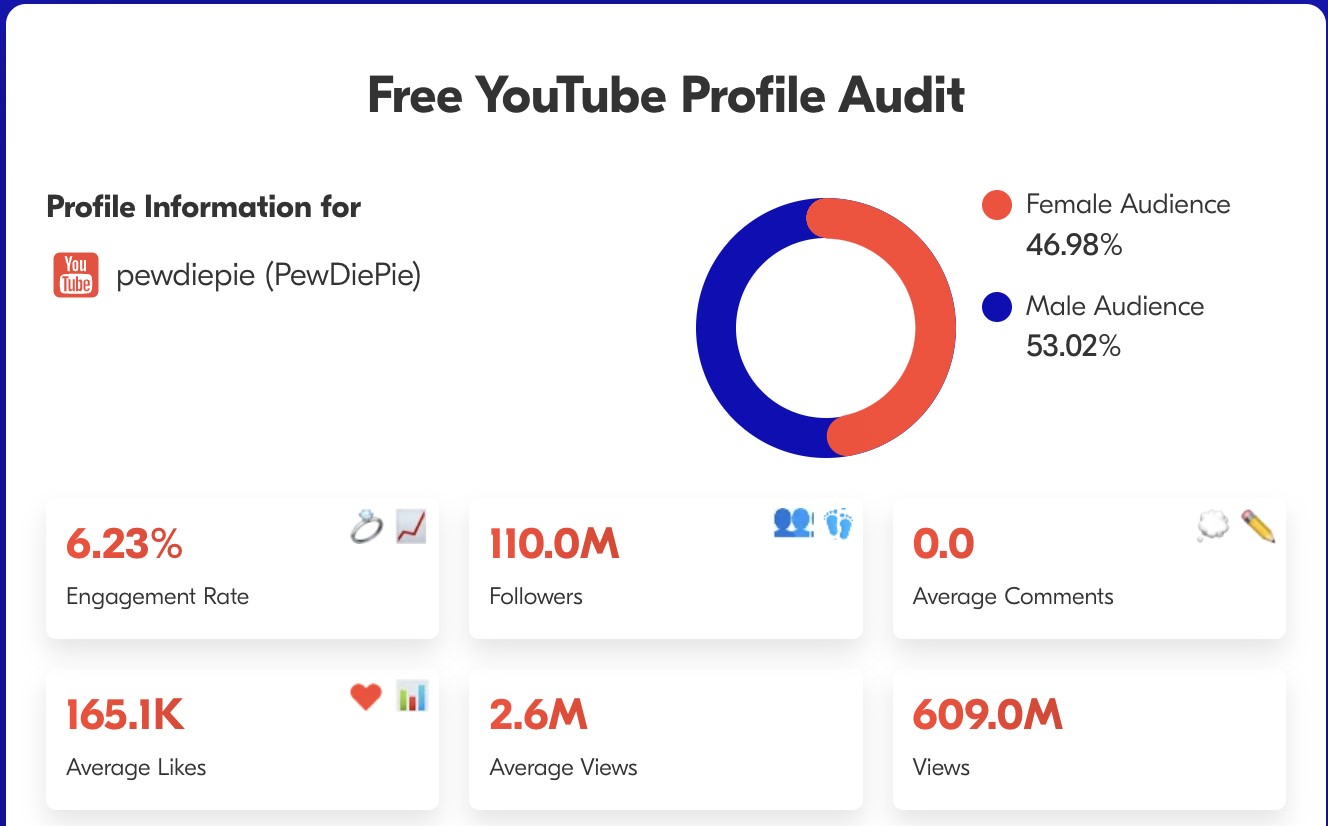
Task: Click the red heart emoji on Average Likes card
Action: coord(366,696)
